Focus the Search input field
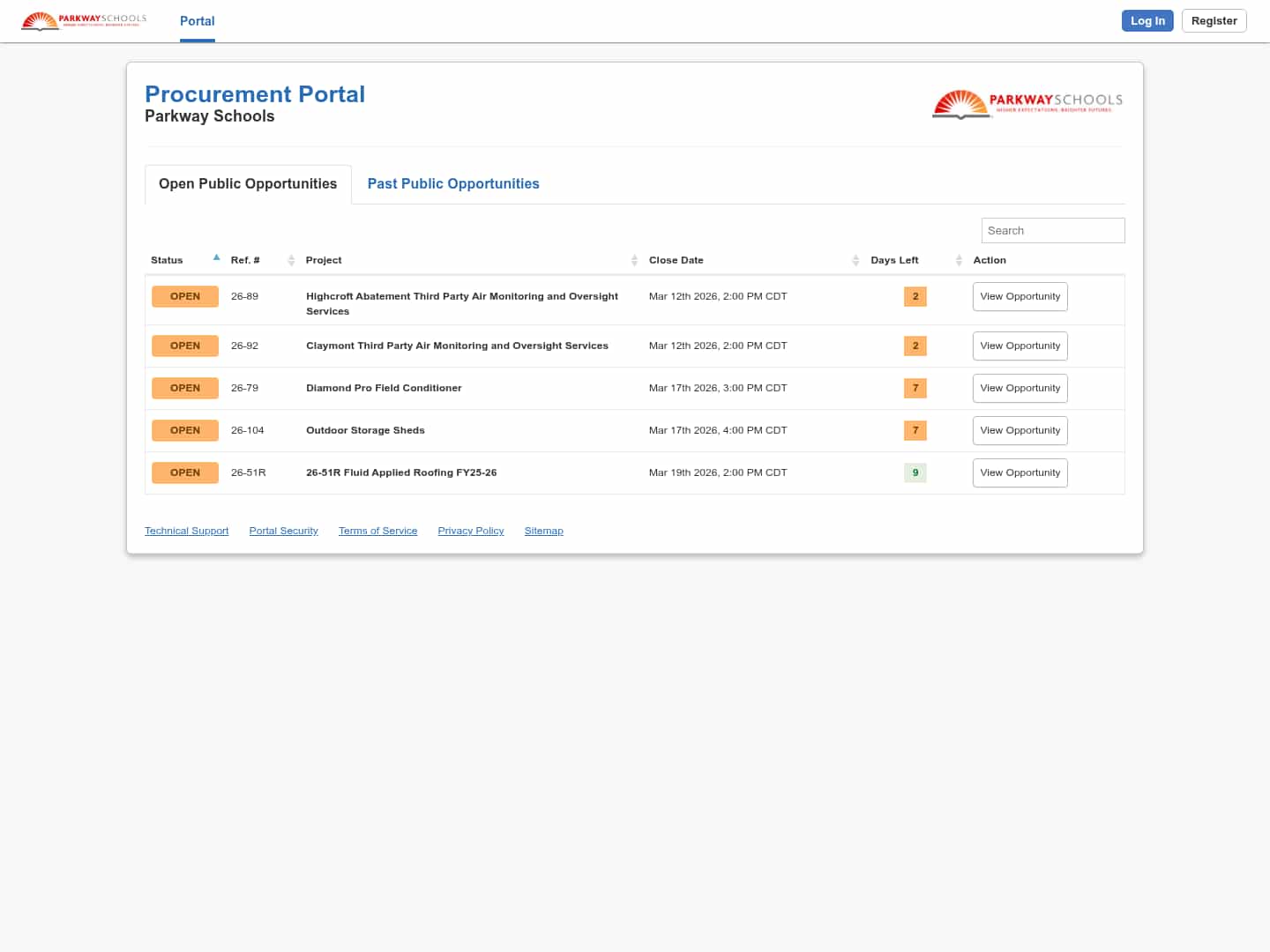Viewport: 1270px width, 952px height. click(1052, 230)
